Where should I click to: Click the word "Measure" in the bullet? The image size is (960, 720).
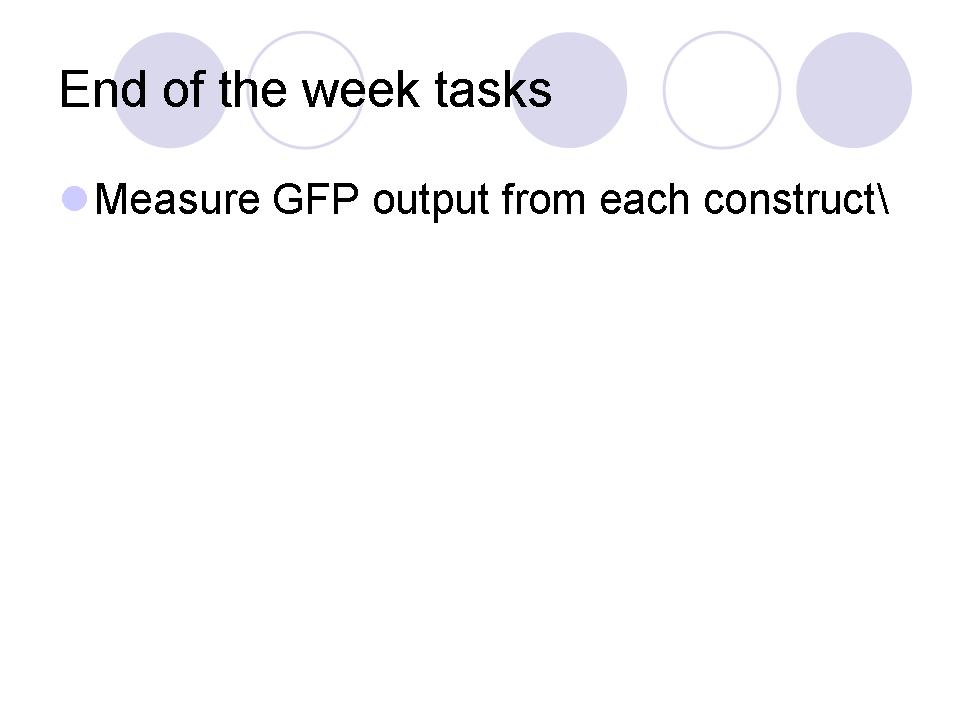click(x=176, y=200)
